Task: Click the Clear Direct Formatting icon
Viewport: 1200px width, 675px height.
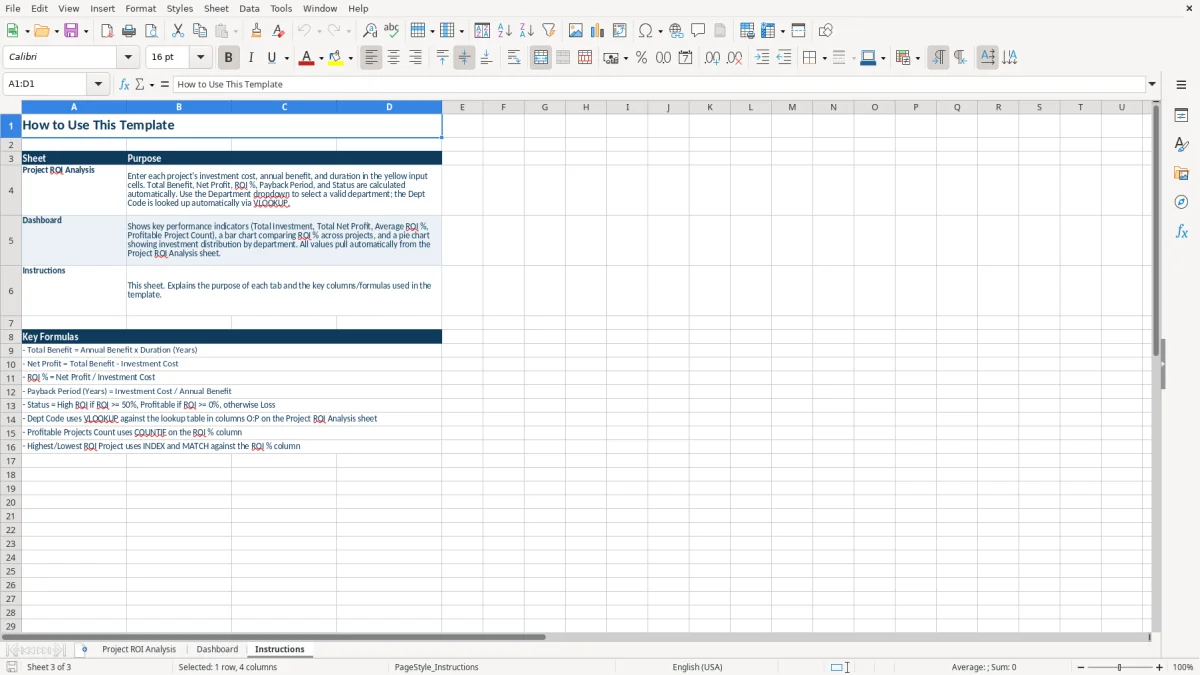Action: (x=278, y=31)
